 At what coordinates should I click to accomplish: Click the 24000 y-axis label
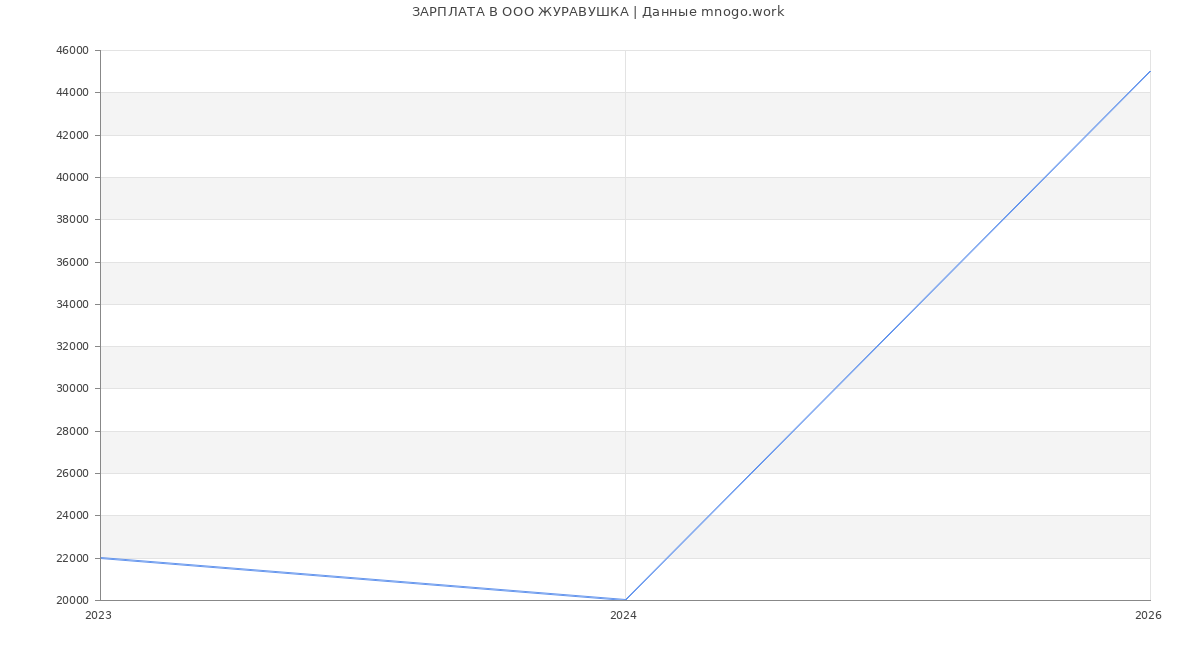click(x=72, y=516)
